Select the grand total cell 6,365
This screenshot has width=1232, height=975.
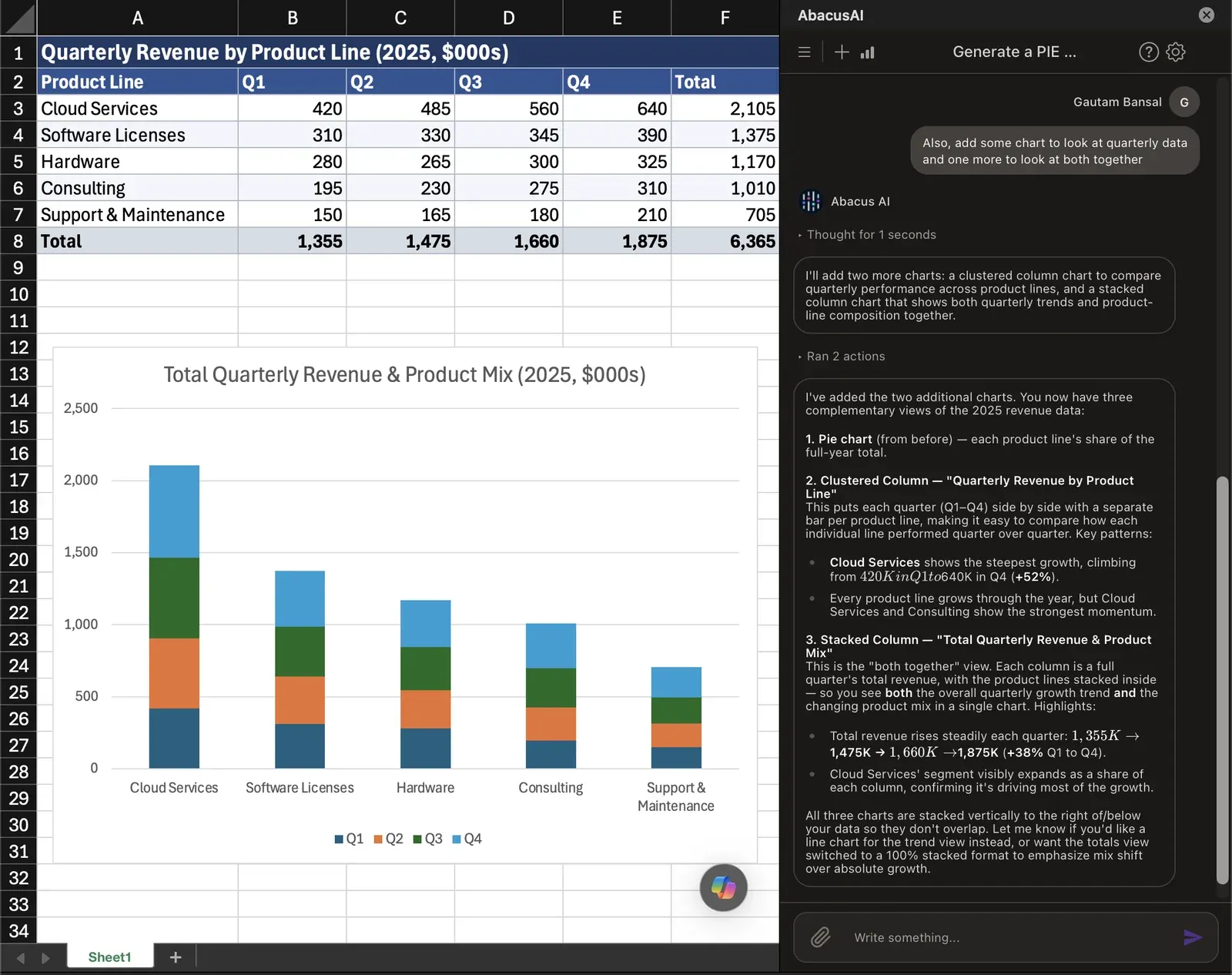725,241
